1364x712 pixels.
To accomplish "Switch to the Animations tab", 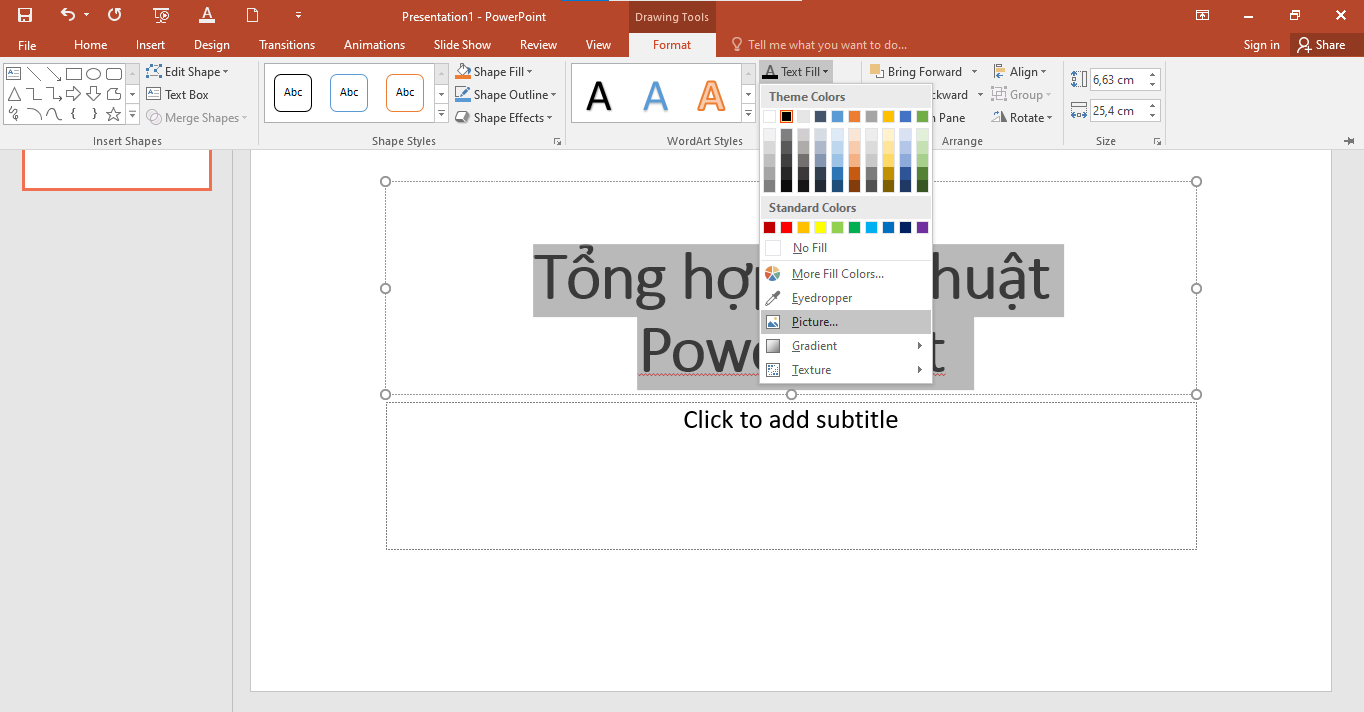I will (374, 45).
